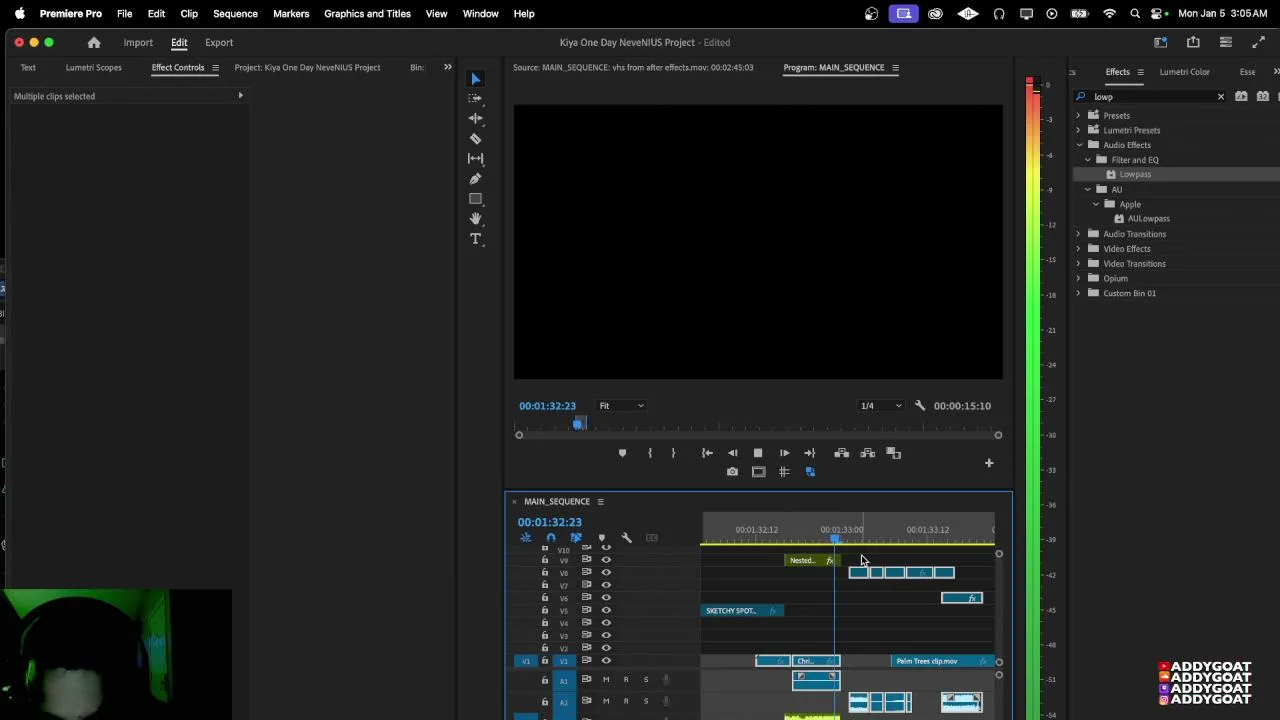The width and height of the screenshot is (1280, 720).
Task: Select the Track Select Forward tool
Action: (x=476, y=98)
